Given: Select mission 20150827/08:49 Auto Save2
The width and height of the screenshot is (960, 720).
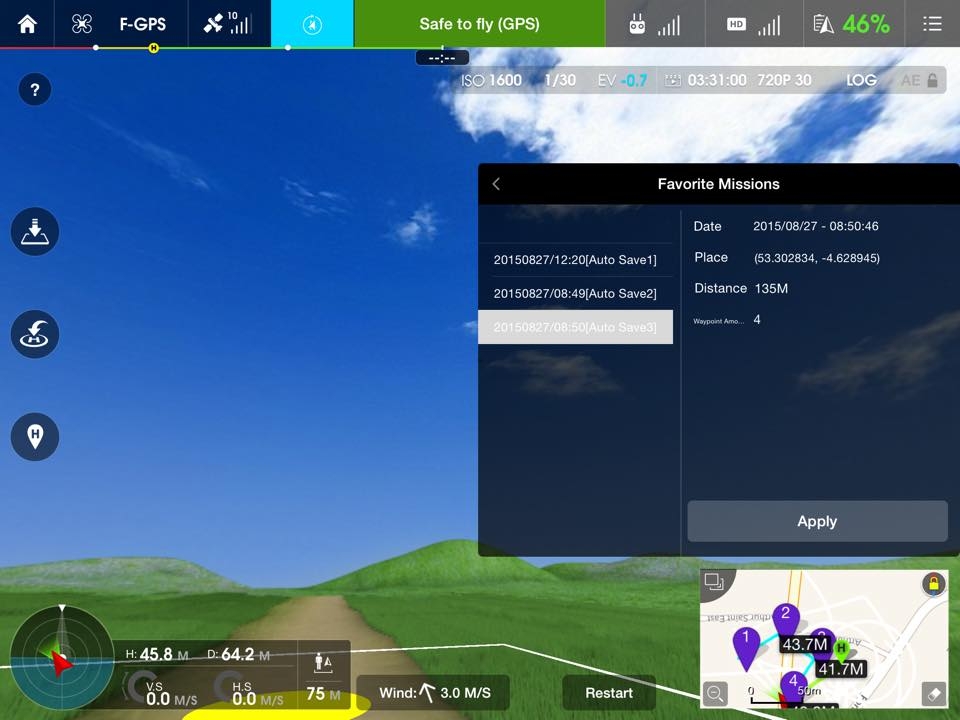Looking at the screenshot, I should click(575, 293).
